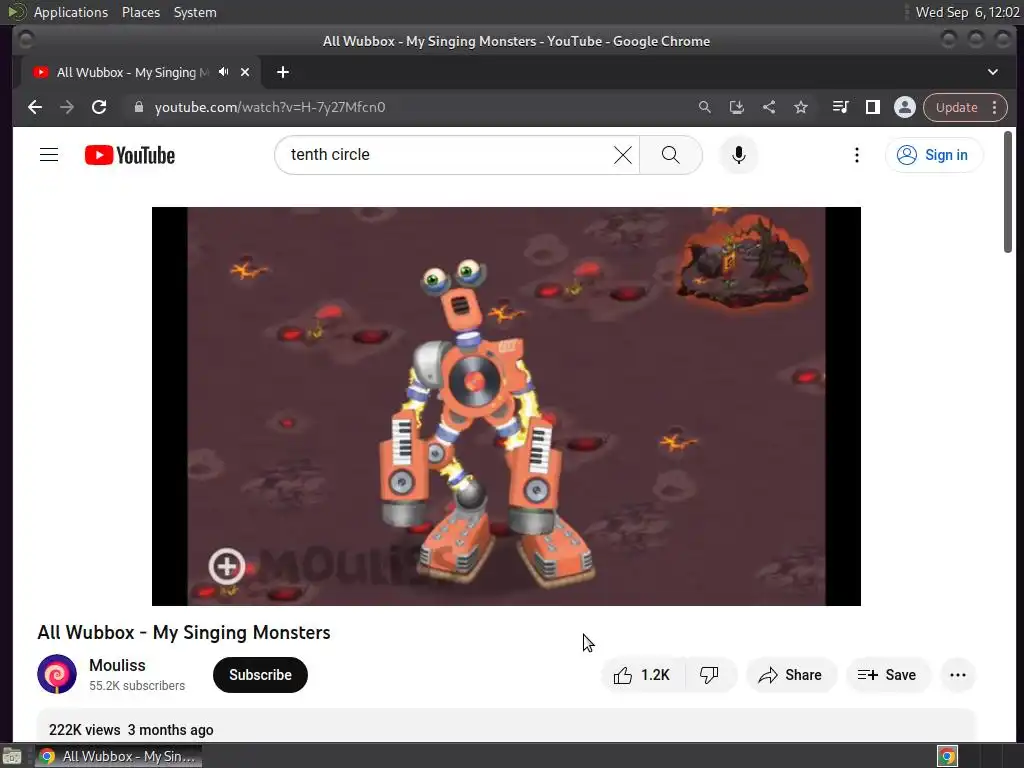This screenshot has height=768, width=1024.
Task: Click the Chrome workspace icon at bottom right
Action: pos(947,756)
